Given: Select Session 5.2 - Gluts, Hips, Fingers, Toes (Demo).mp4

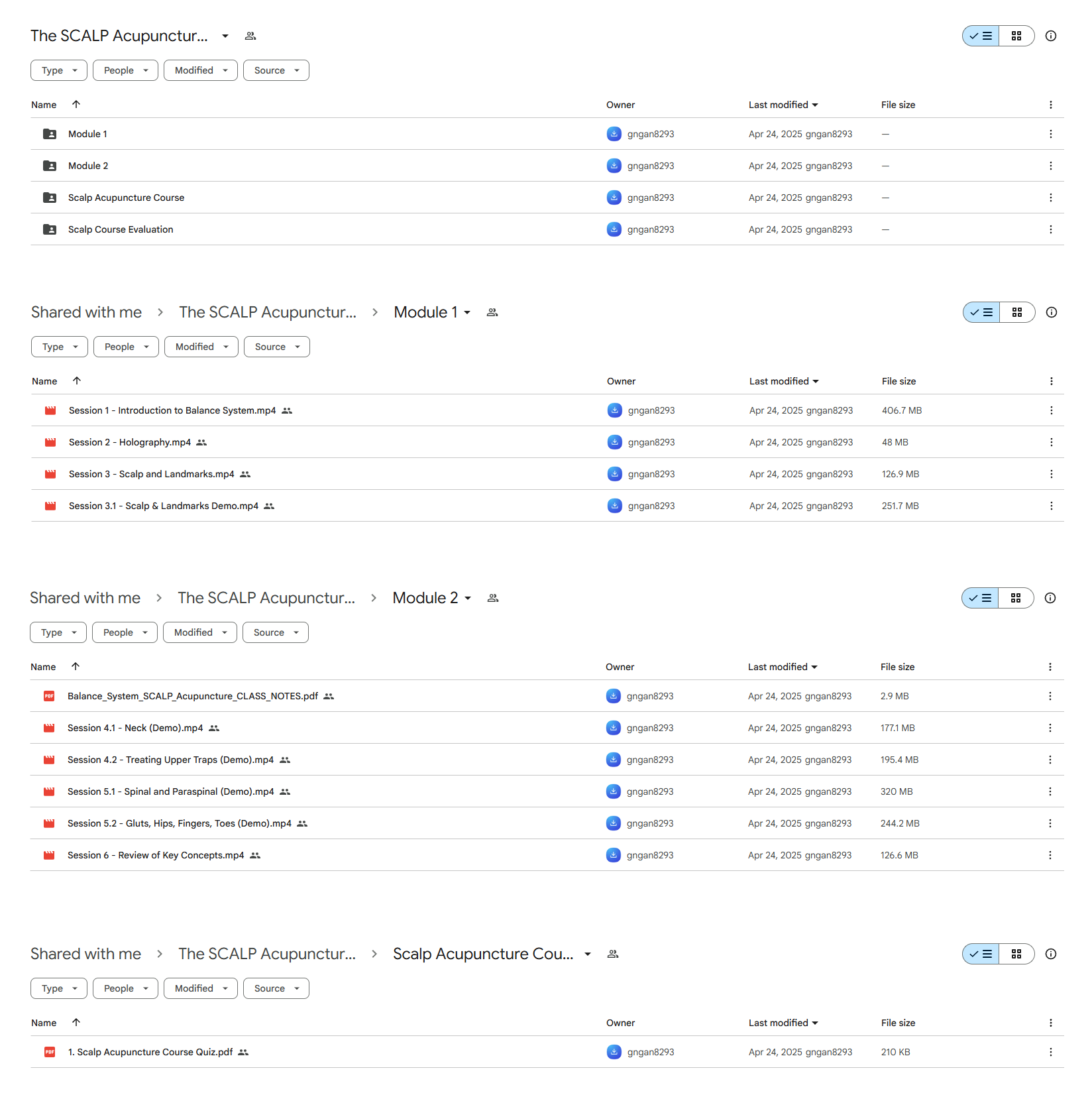Looking at the screenshot, I should [547, 823].
